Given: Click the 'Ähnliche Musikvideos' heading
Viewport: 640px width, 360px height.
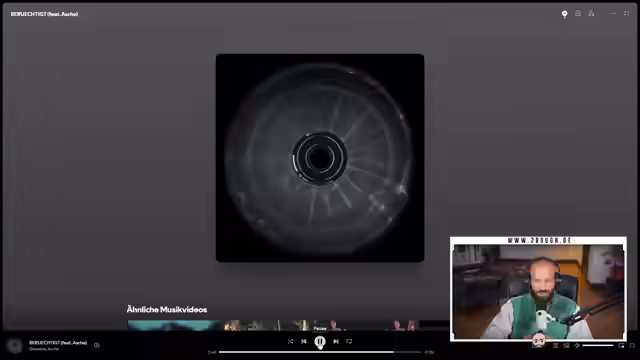Looking at the screenshot, I should 167,309.
